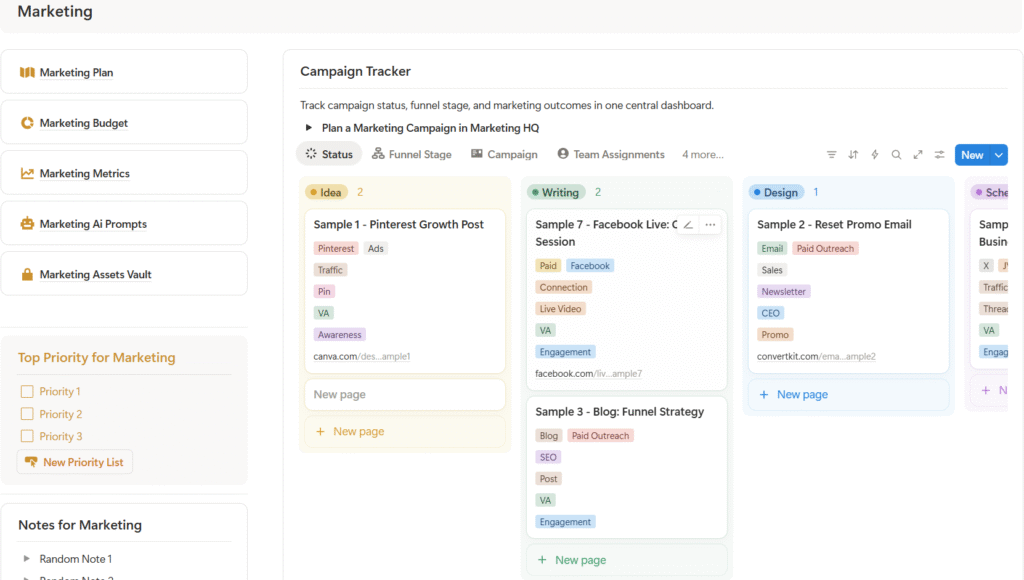Expand Plan a Marketing Campaign toggle

pyautogui.click(x=309, y=128)
